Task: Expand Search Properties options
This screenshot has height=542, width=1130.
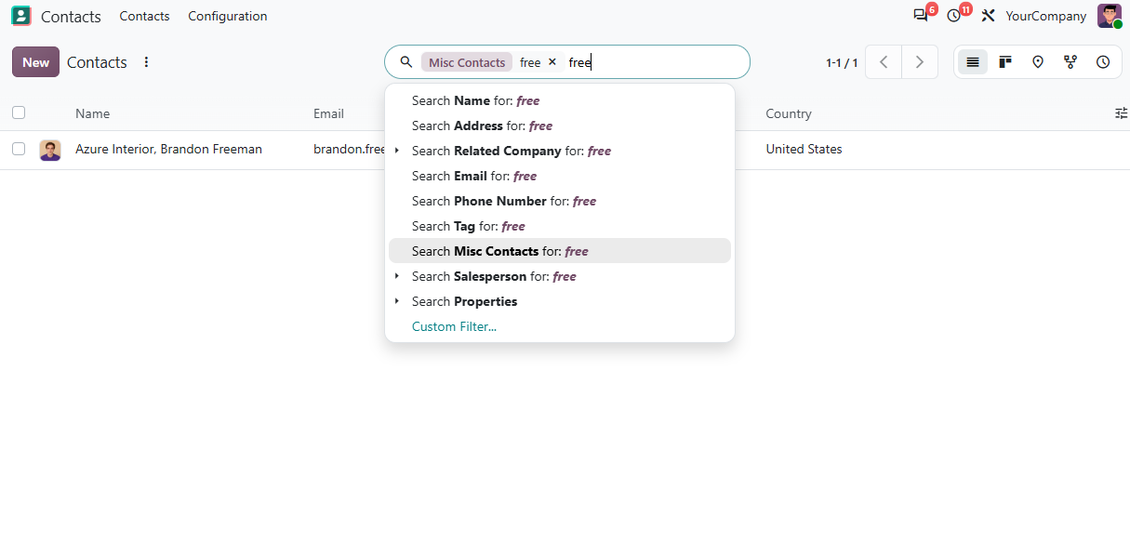Action: (396, 301)
